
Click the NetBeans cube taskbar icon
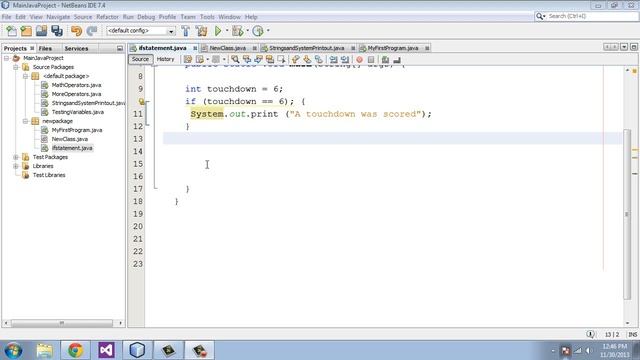(x=138, y=350)
